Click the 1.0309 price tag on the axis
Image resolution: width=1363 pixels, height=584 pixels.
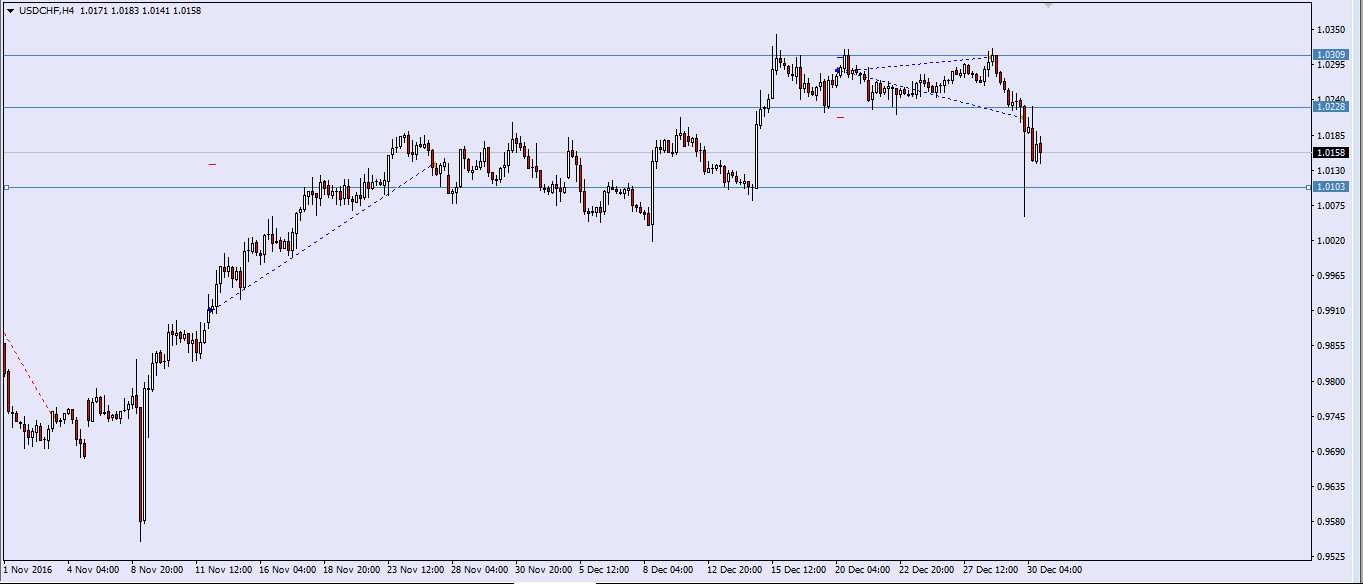click(1331, 55)
